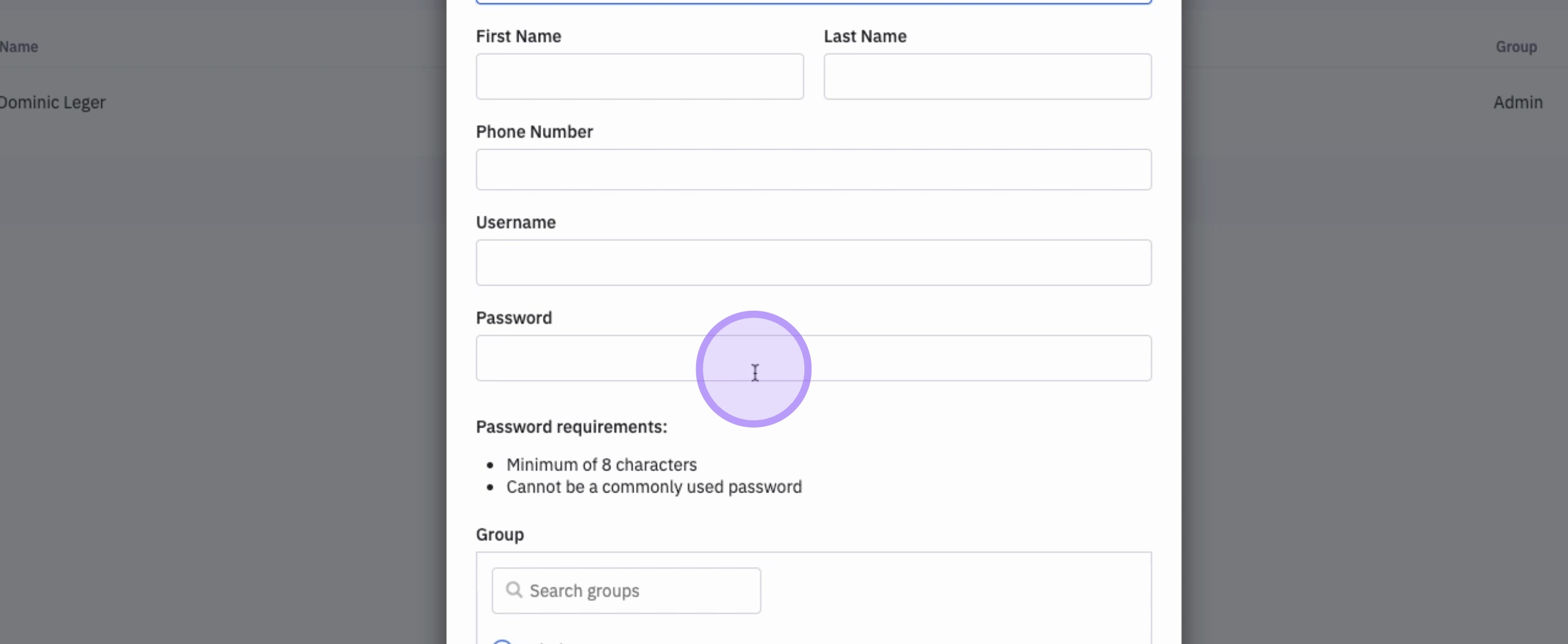Image resolution: width=1568 pixels, height=644 pixels.
Task: Click the magnifier icon in Search groups
Action: (514, 590)
